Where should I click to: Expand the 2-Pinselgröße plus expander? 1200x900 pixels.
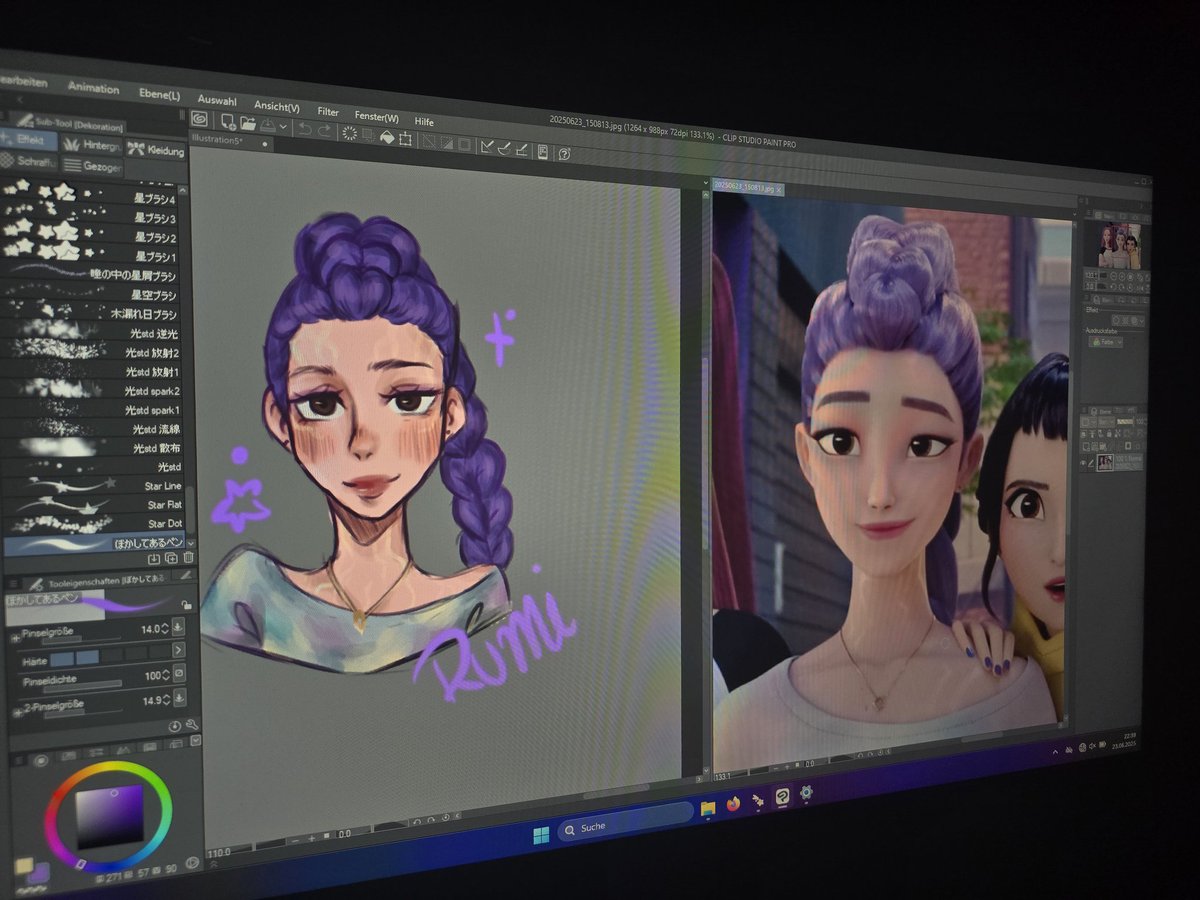[17, 712]
